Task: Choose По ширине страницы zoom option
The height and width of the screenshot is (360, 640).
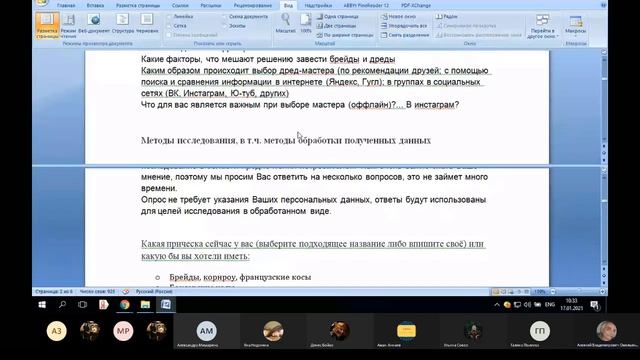Action: coord(345,35)
